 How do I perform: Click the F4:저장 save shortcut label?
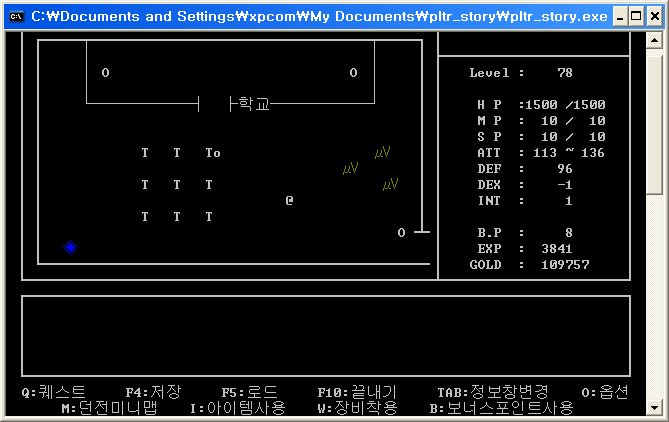pyautogui.click(x=154, y=392)
